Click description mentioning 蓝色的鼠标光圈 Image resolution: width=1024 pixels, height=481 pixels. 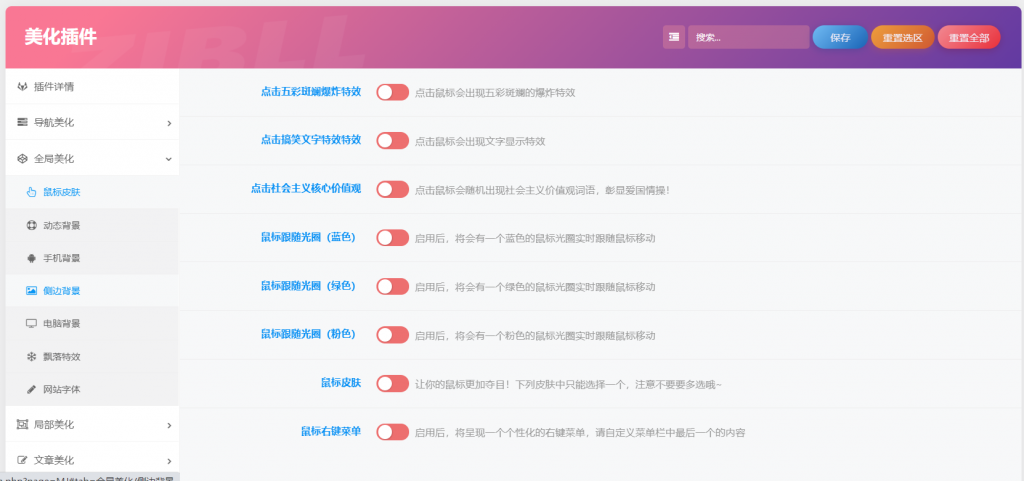[x=535, y=238]
